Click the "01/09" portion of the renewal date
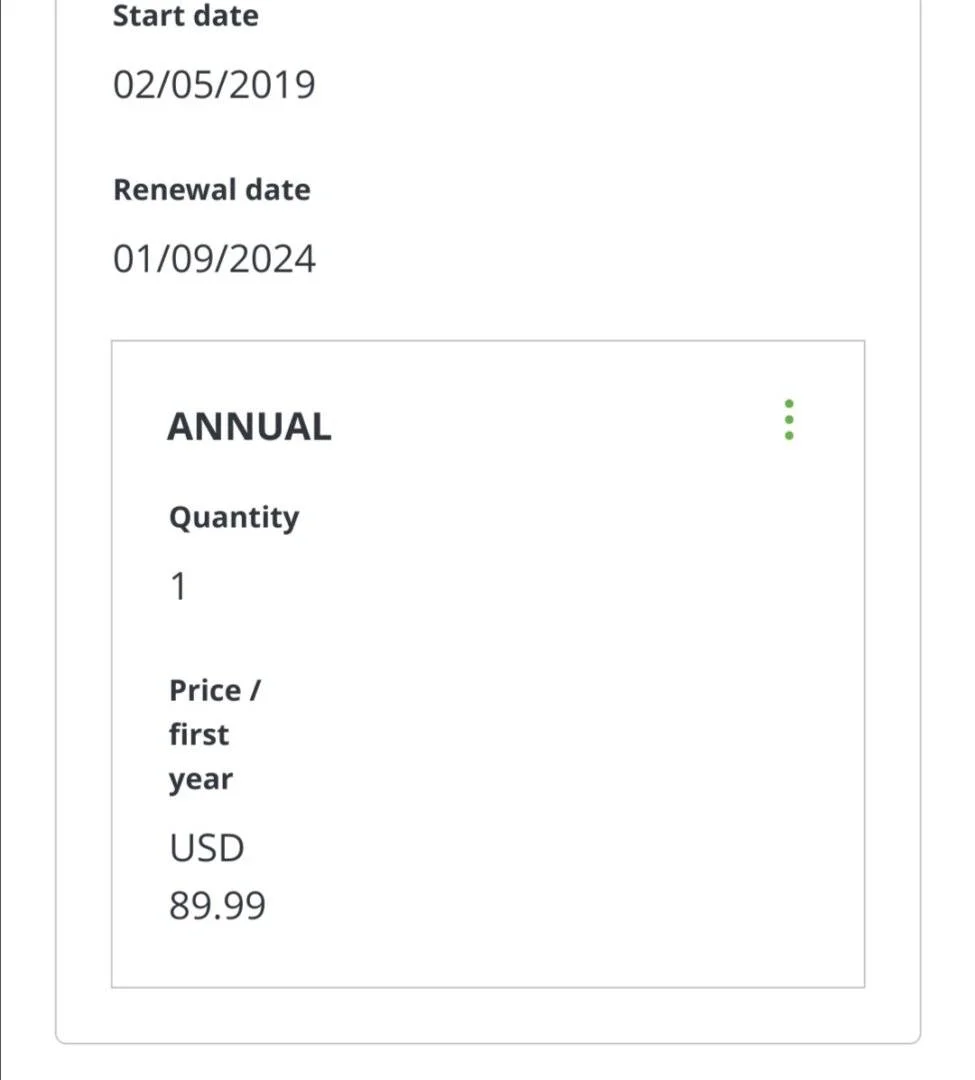Viewport: 975px width, 1080px height. 166,260
